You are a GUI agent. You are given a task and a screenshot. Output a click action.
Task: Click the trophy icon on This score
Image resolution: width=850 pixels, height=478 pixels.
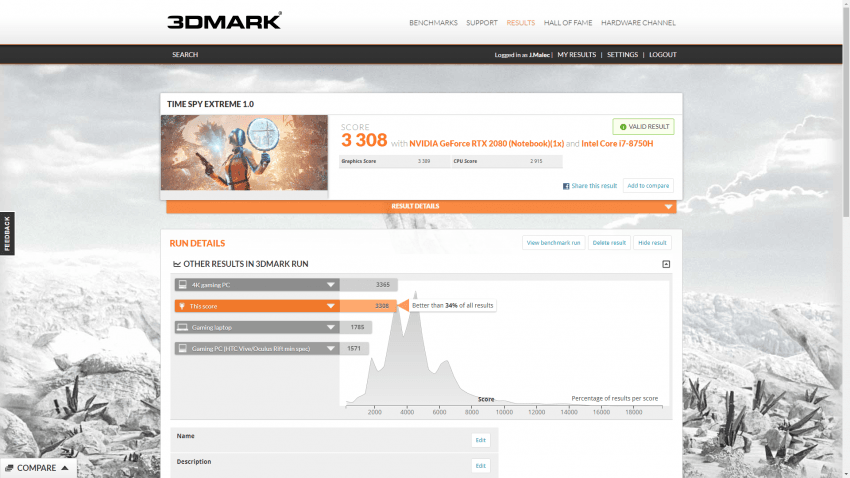tap(182, 306)
